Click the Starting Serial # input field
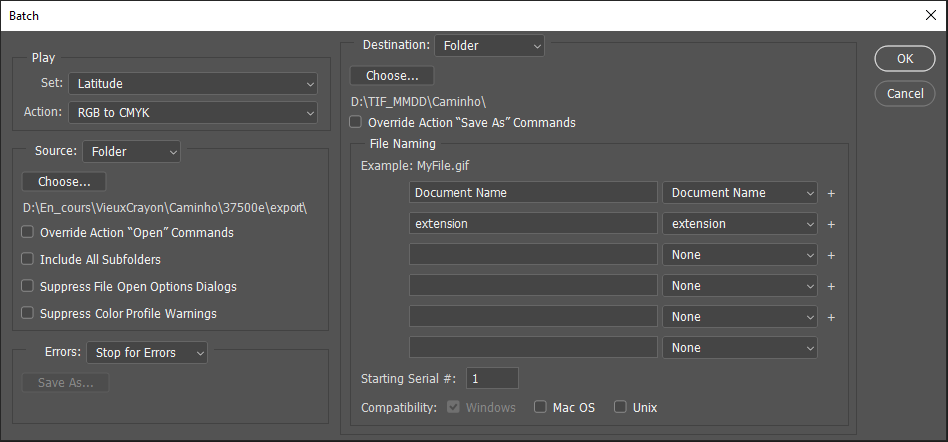Viewport: 948px width, 442px height. [x=492, y=379]
